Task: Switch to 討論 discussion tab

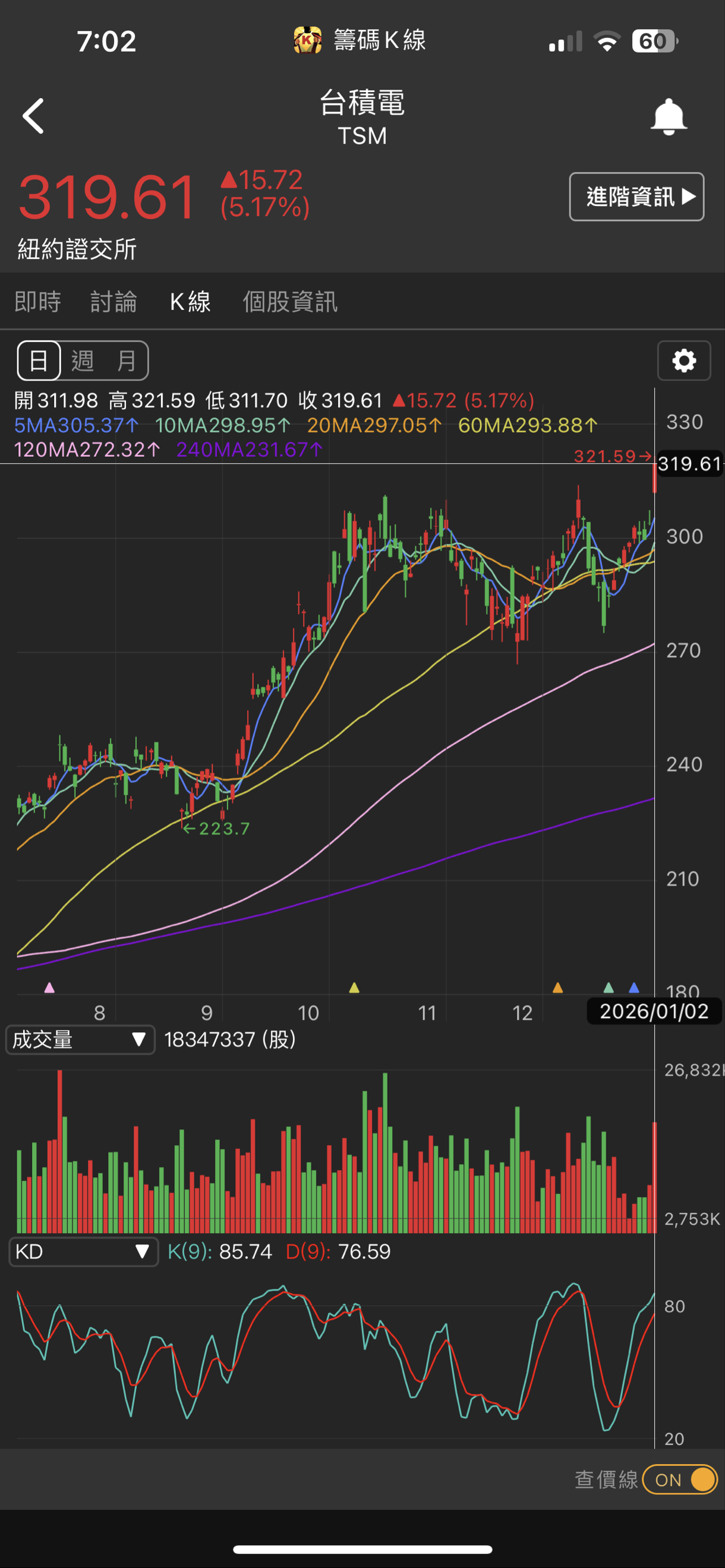Action: pyautogui.click(x=114, y=301)
